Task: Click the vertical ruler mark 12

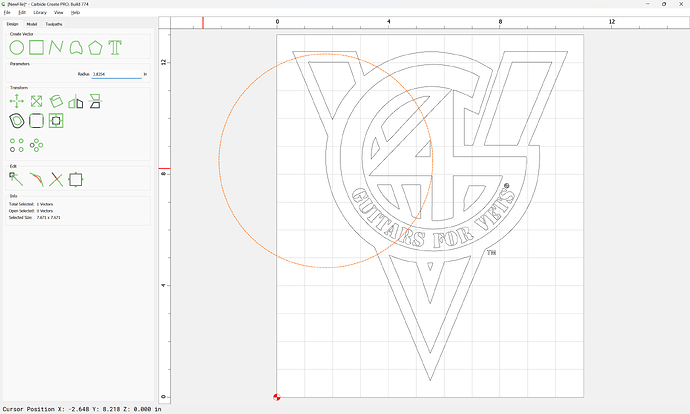Action: click(164, 62)
